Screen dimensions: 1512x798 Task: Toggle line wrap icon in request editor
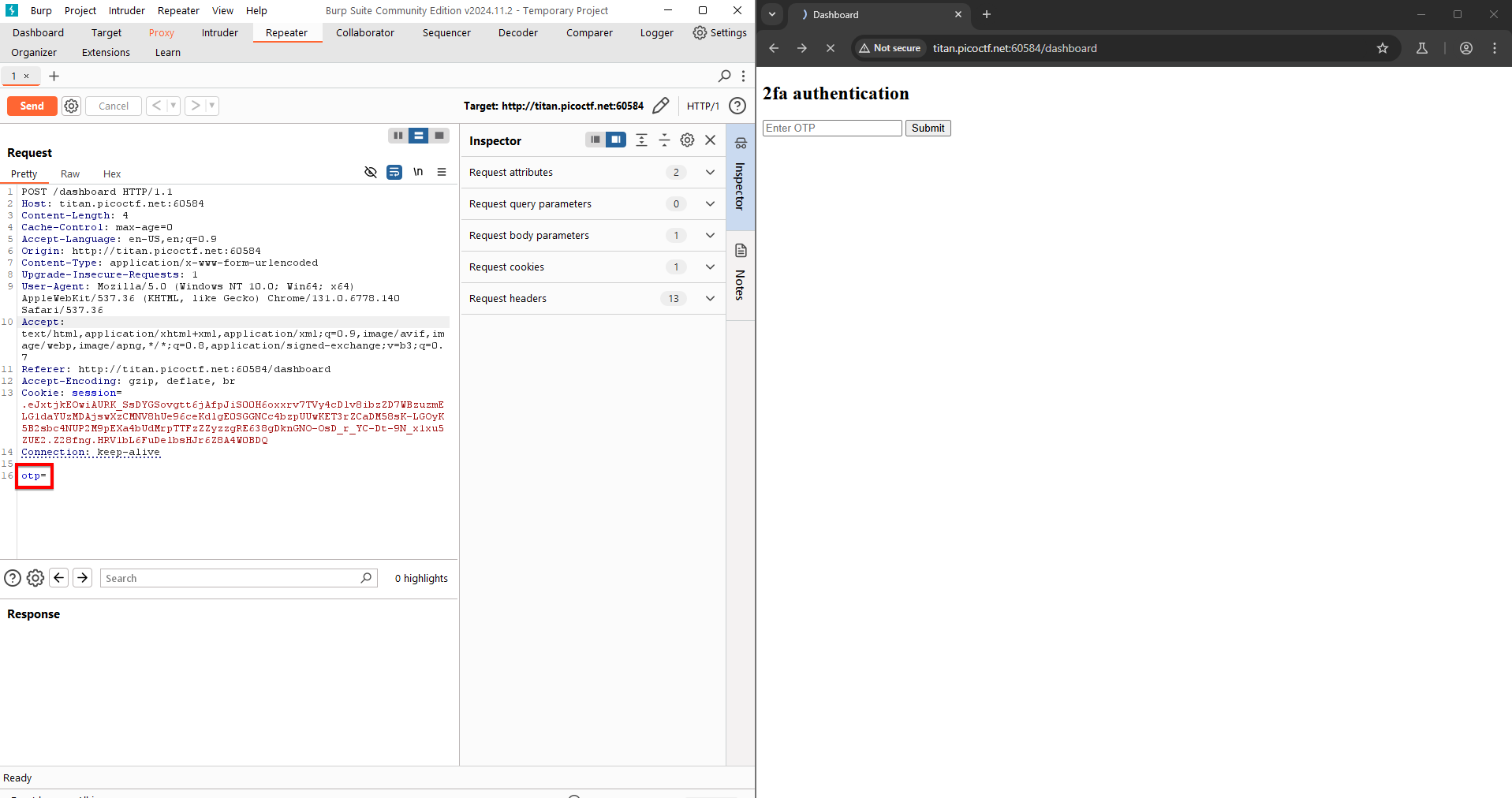tap(394, 172)
